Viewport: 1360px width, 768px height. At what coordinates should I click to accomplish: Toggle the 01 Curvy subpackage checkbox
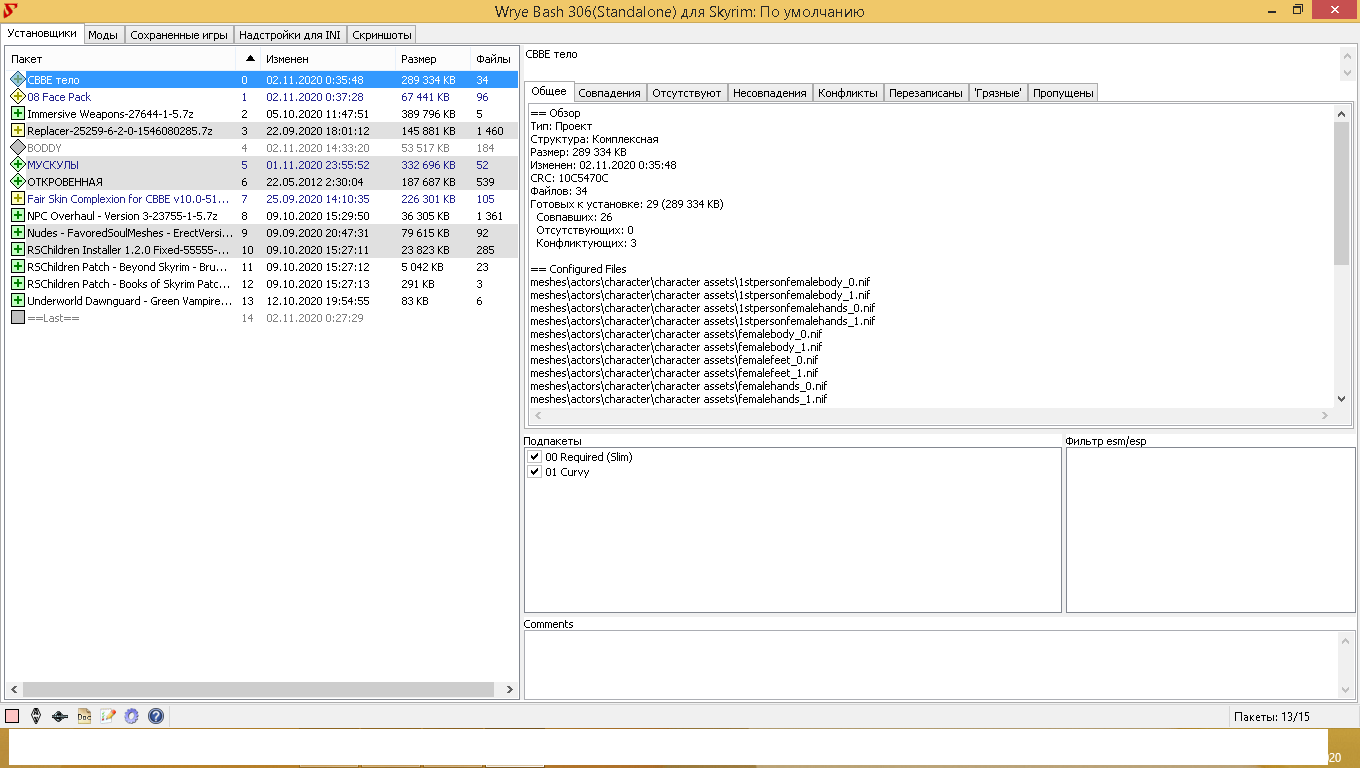pyautogui.click(x=534, y=472)
